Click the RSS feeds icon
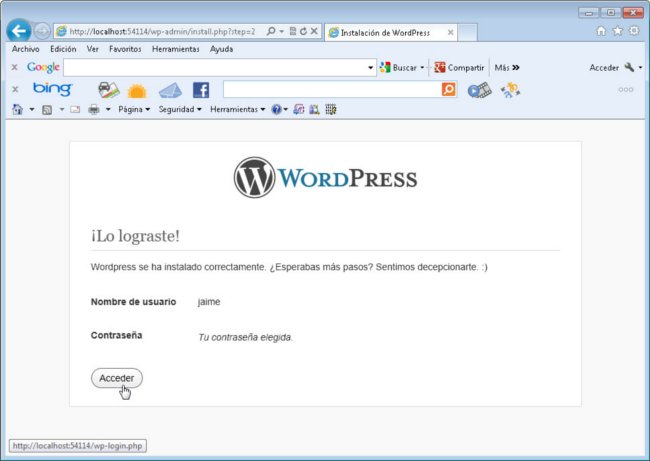The image size is (650, 461). 47,109
